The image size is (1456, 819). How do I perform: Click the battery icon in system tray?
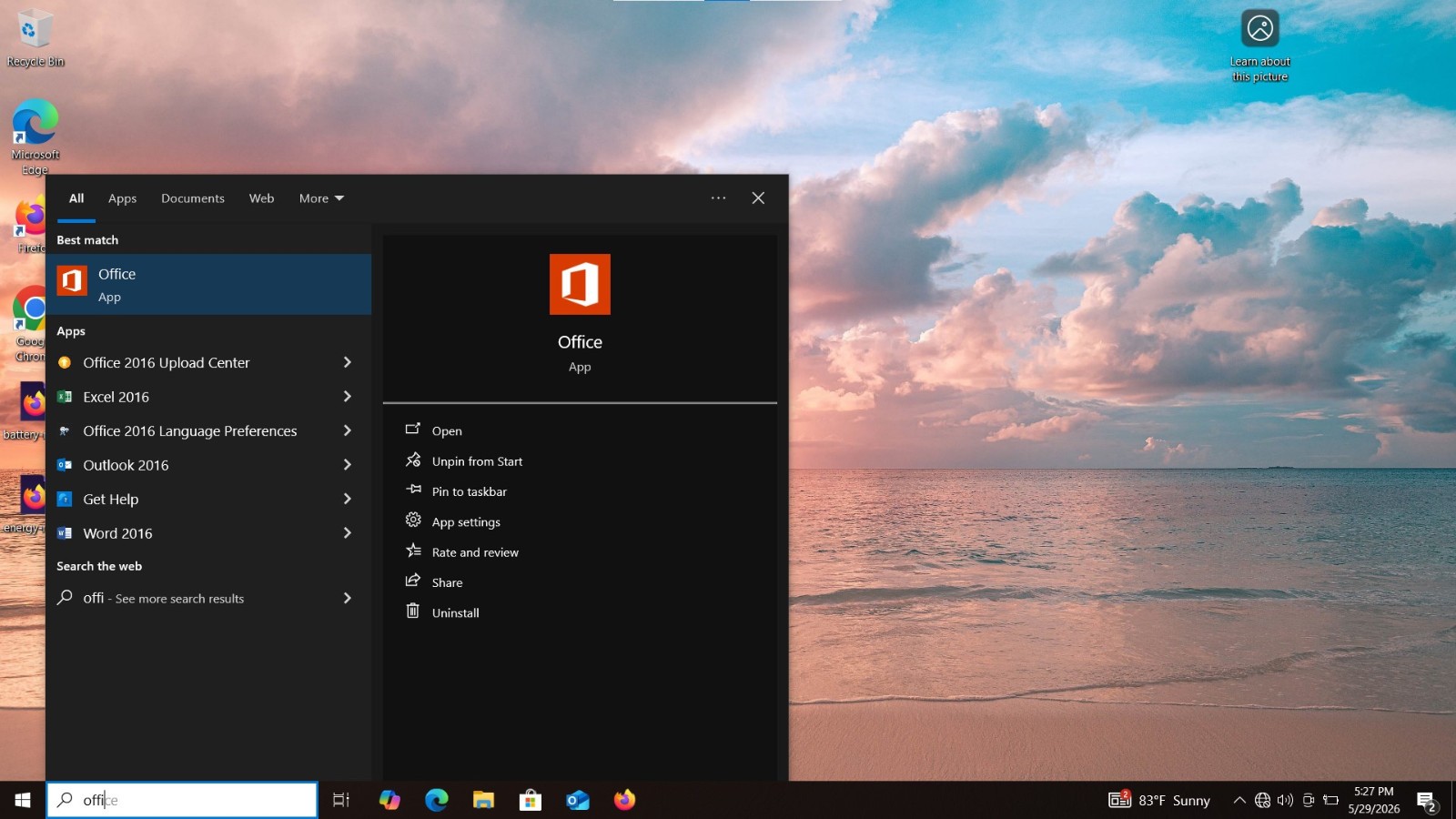[x=1331, y=800]
